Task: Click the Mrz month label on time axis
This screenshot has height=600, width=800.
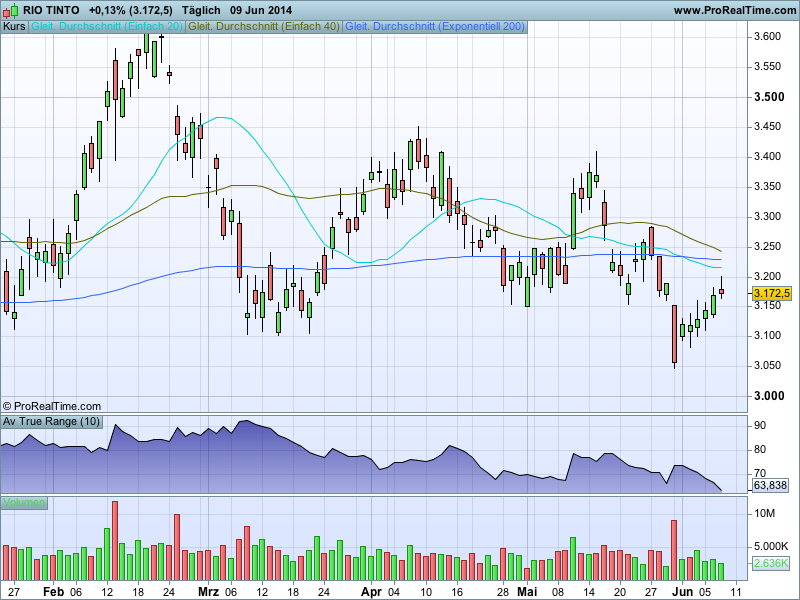Action: coord(208,592)
